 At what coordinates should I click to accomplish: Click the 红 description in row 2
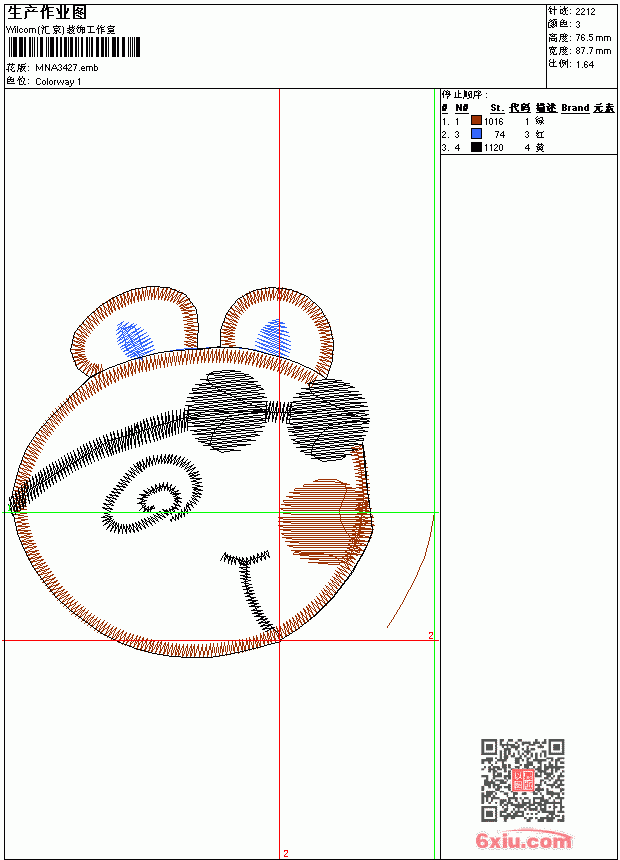[540, 134]
